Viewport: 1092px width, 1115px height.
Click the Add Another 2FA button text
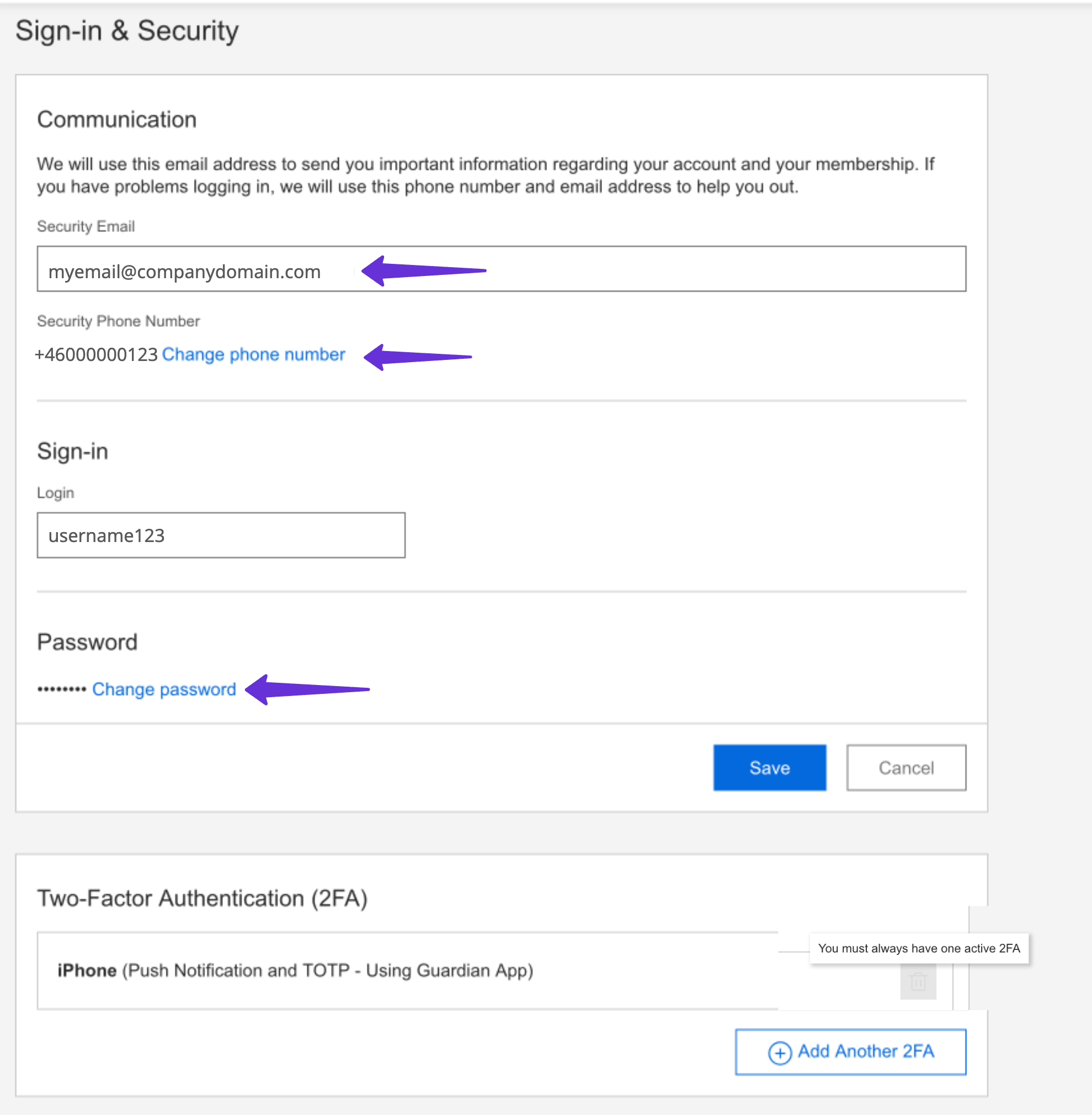pos(865,1052)
